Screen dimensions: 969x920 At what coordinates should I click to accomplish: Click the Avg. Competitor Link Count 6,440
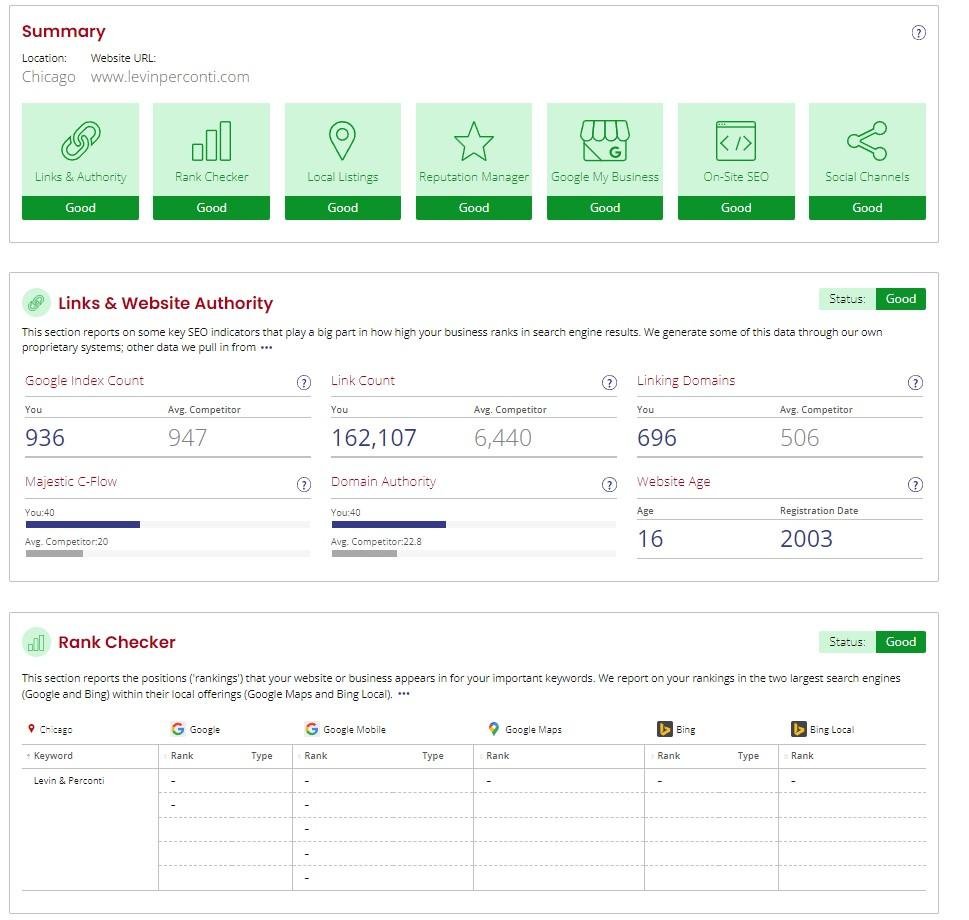click(502, 438)
